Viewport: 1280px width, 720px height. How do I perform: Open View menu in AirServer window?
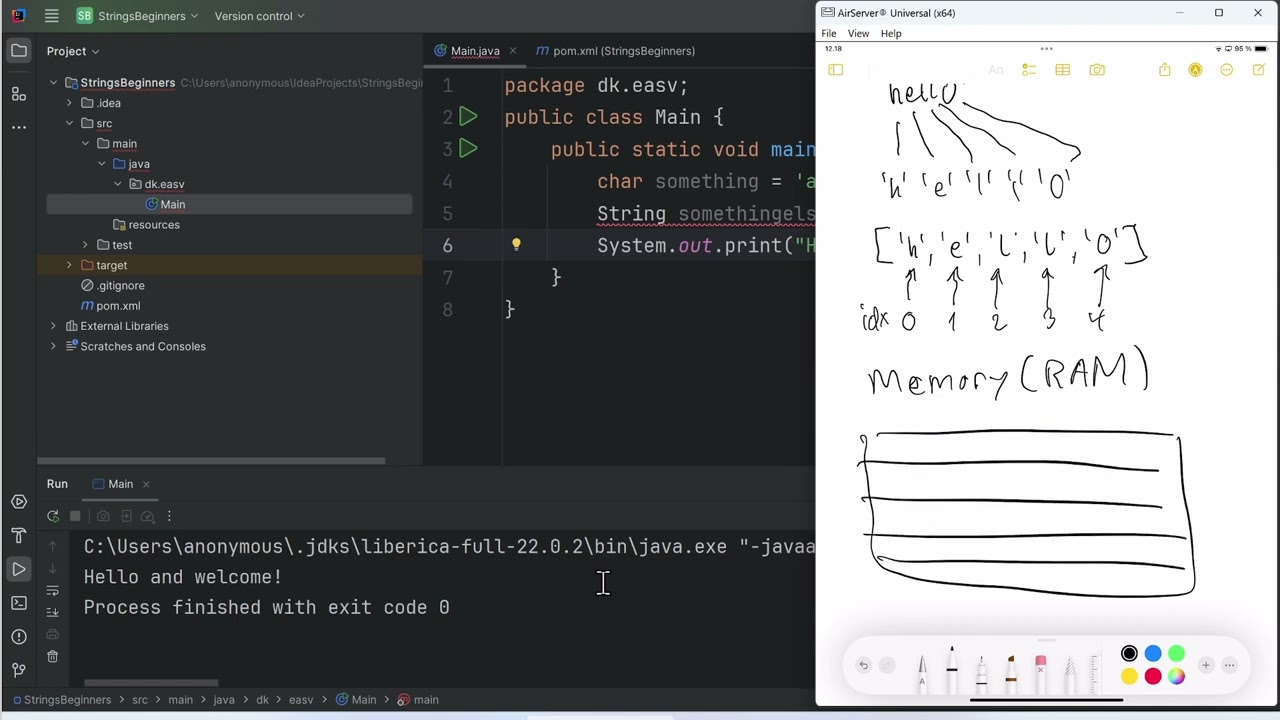click(x=858, y=34)
